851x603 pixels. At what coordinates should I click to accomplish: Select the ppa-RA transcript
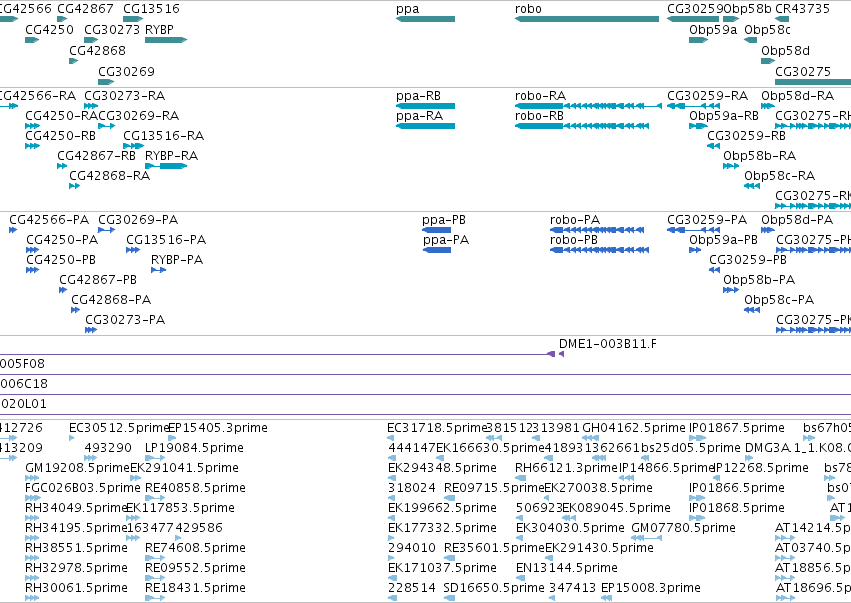point(426,126)
